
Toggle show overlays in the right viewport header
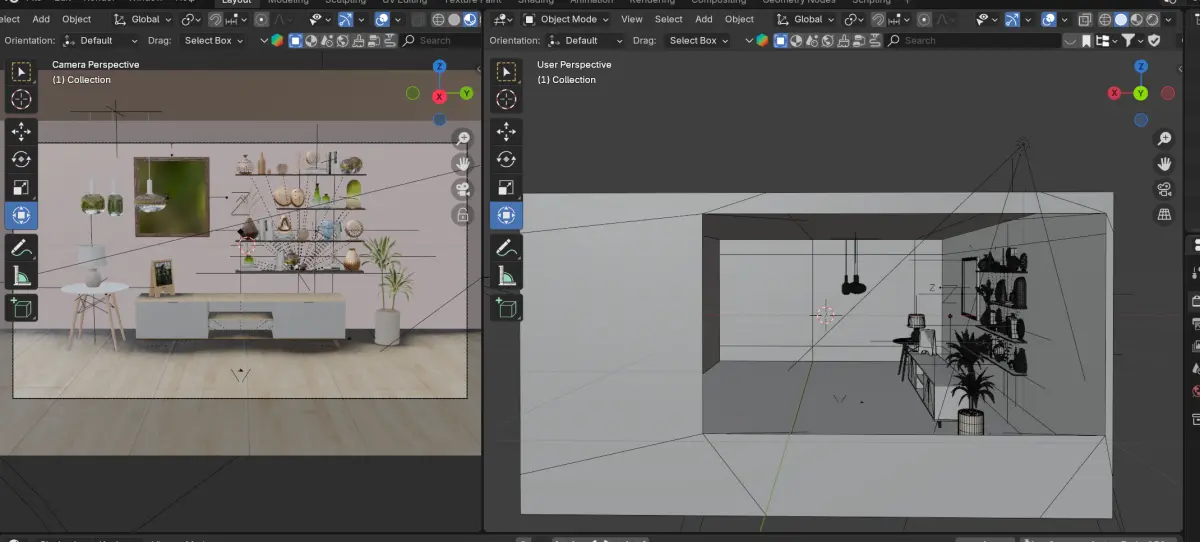pos(1048,19)
